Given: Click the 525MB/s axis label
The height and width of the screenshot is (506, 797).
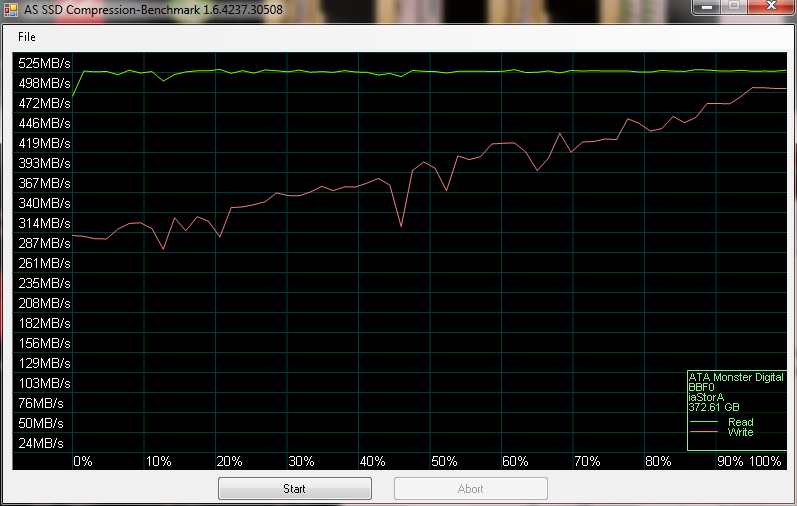Looking at the screenshot, I should coord(44,63).
